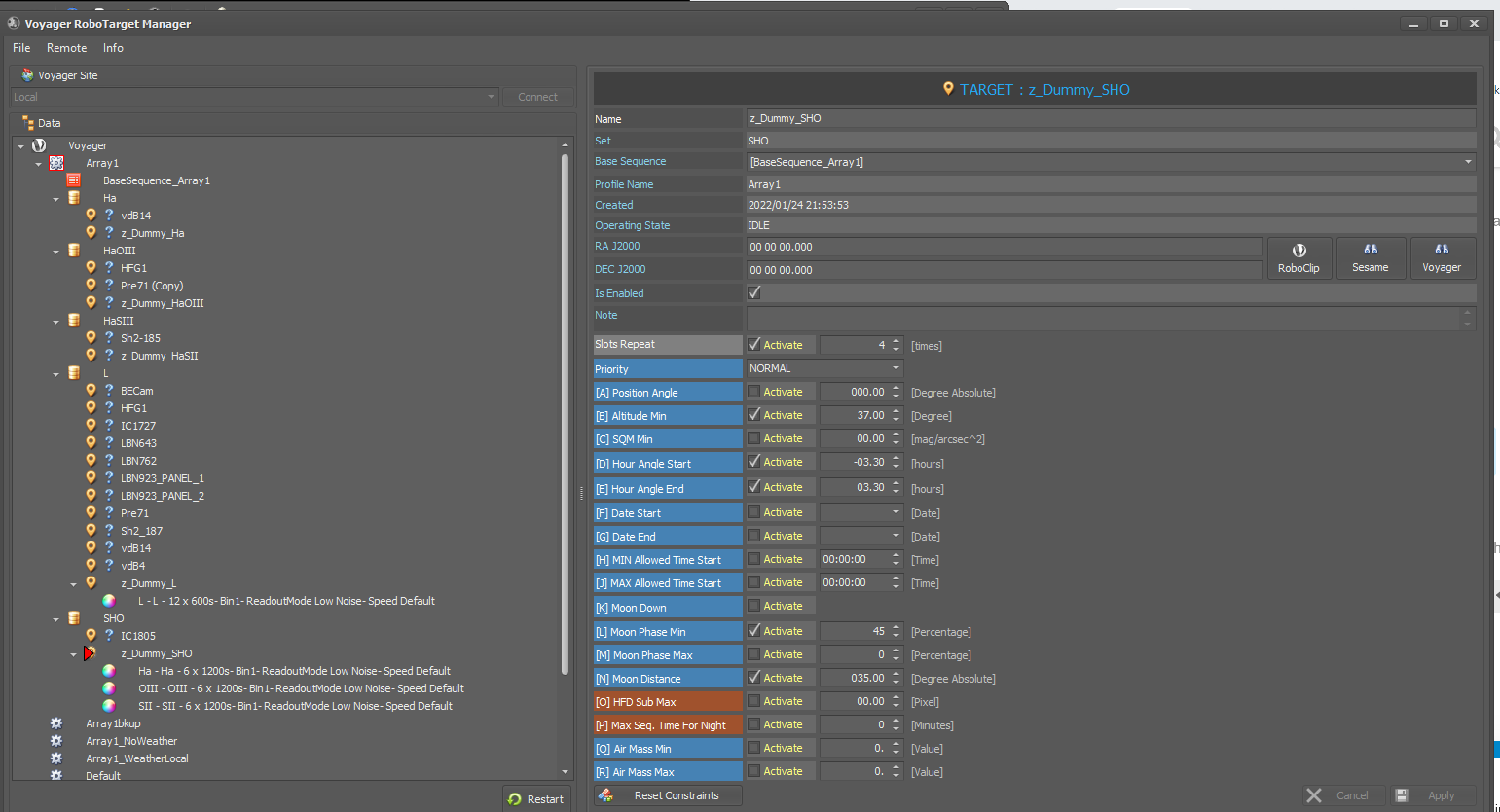Image resolution: width=1500 pixels, height=812 pixels.
Task: Click the Reset Constraints button label
Action: (676, 795)
